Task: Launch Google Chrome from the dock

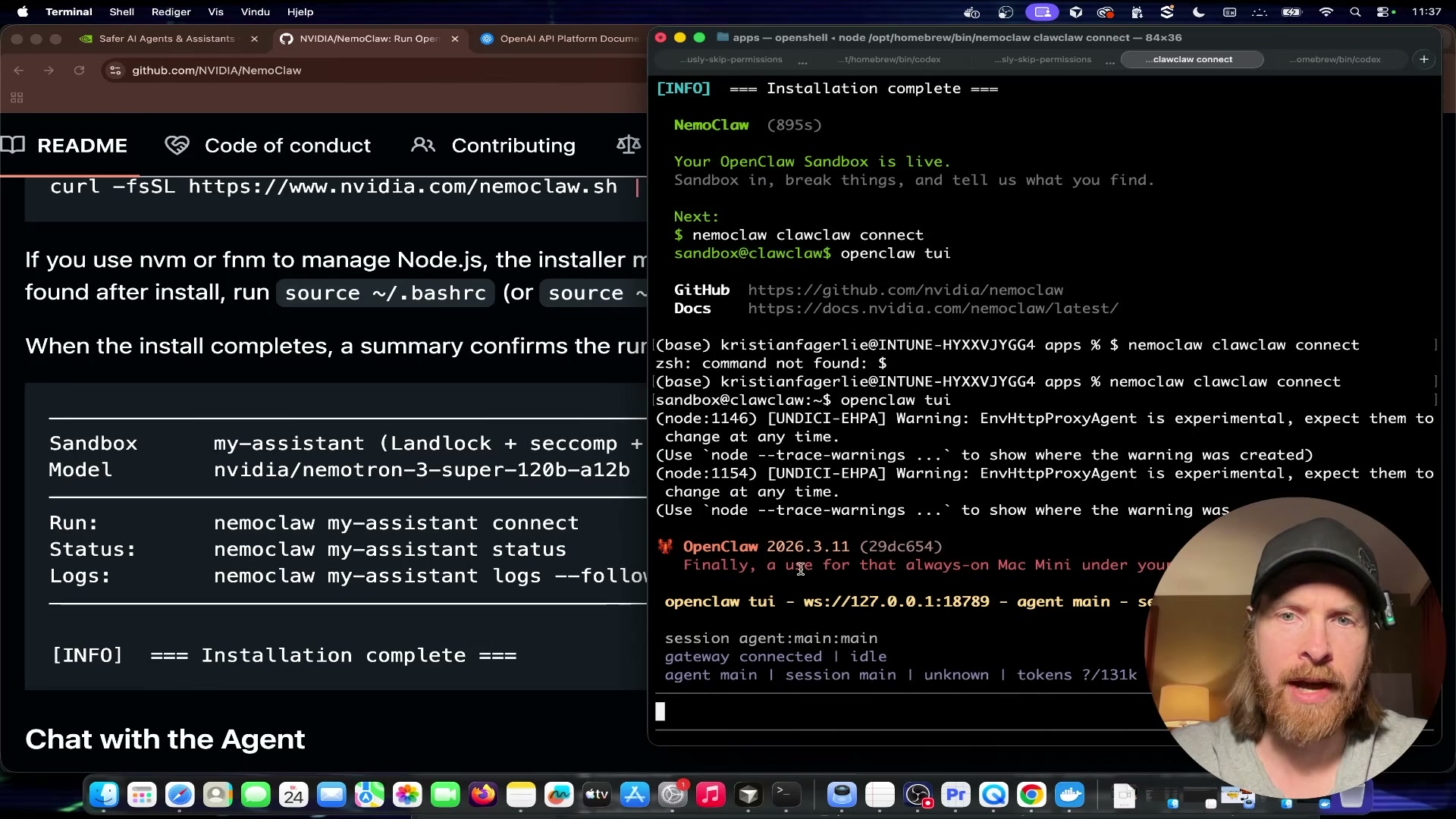Action: tap(1032, 795)
